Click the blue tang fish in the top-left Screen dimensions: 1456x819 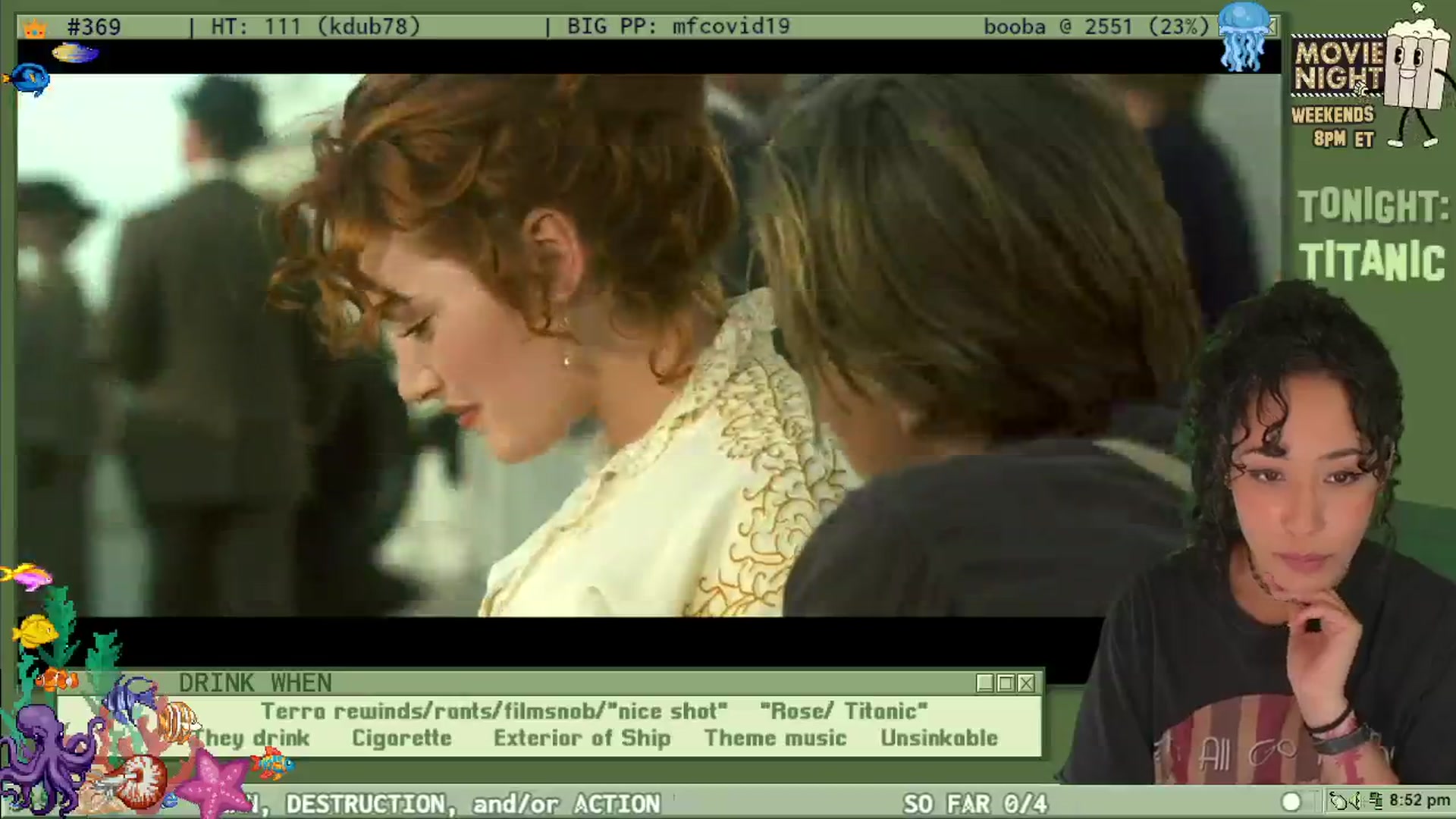[x=27, y=80]
